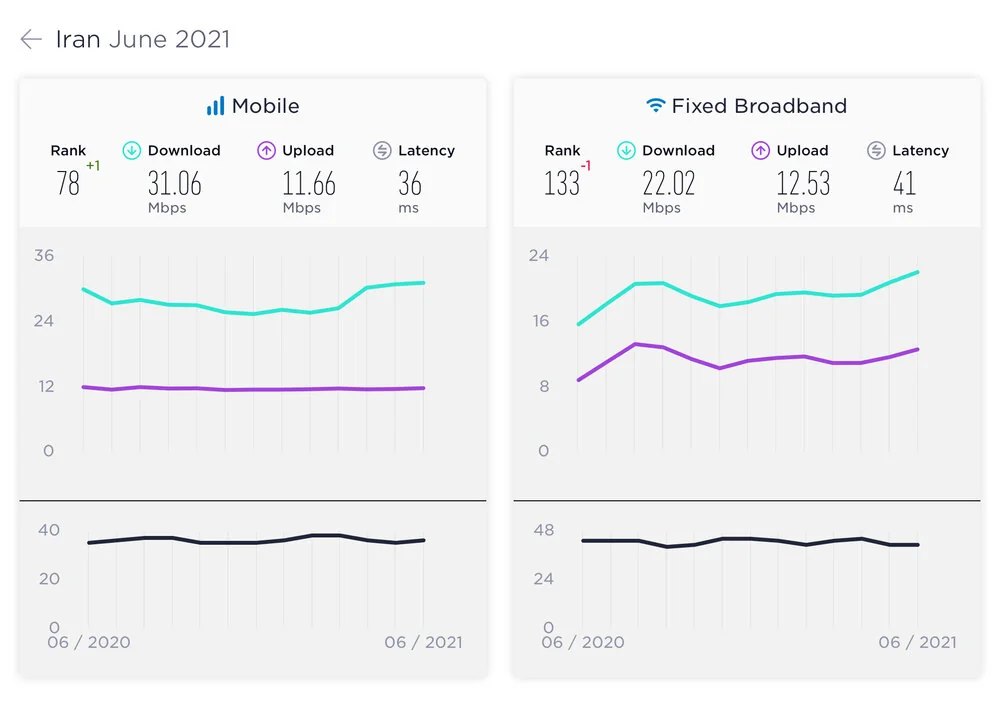Click the Mobile latency icon
This screenshot has height=706, width=1000.
(382, 151)
